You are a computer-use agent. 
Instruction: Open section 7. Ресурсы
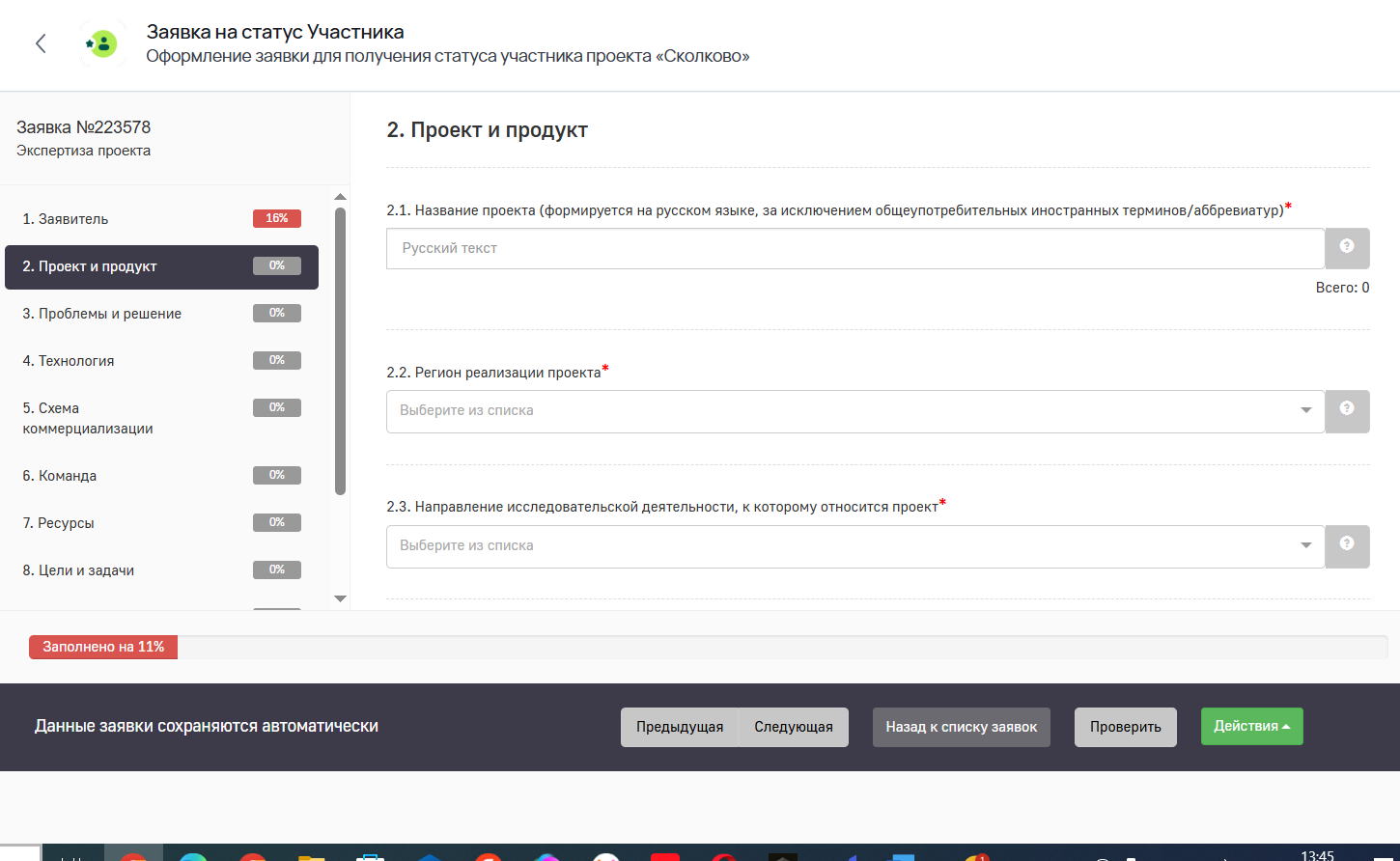pos(161,523)
